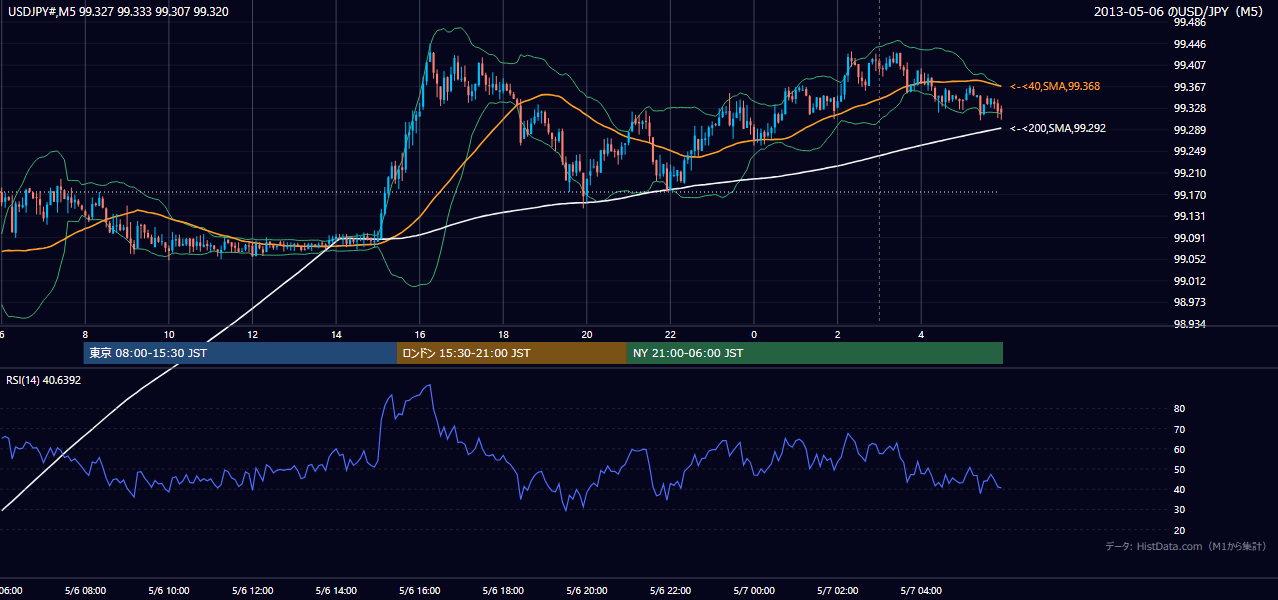Click the 5/6 12:00 time axis label

pyautogui.click(x=252, y=590)
